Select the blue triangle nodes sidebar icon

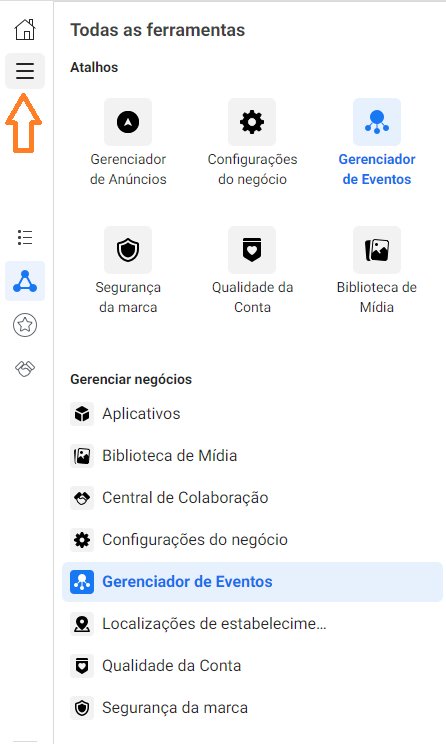tap(25, 281)
